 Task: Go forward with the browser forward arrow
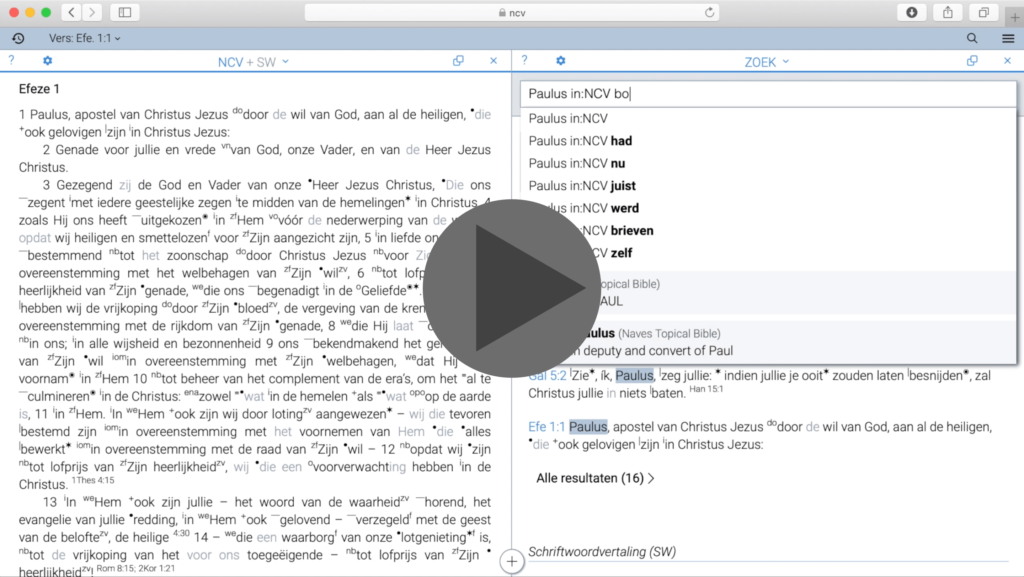[x=92, y=12]
